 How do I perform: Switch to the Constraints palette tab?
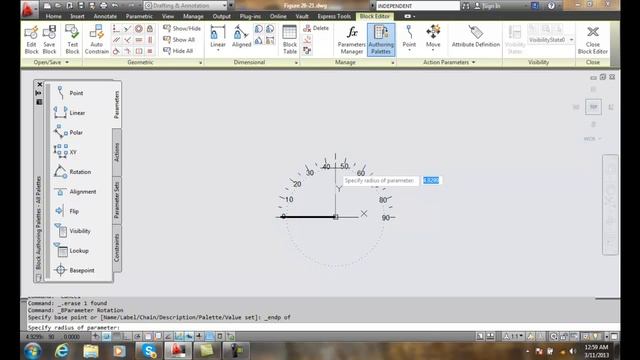pyautogui.click(x=117, y=248)
